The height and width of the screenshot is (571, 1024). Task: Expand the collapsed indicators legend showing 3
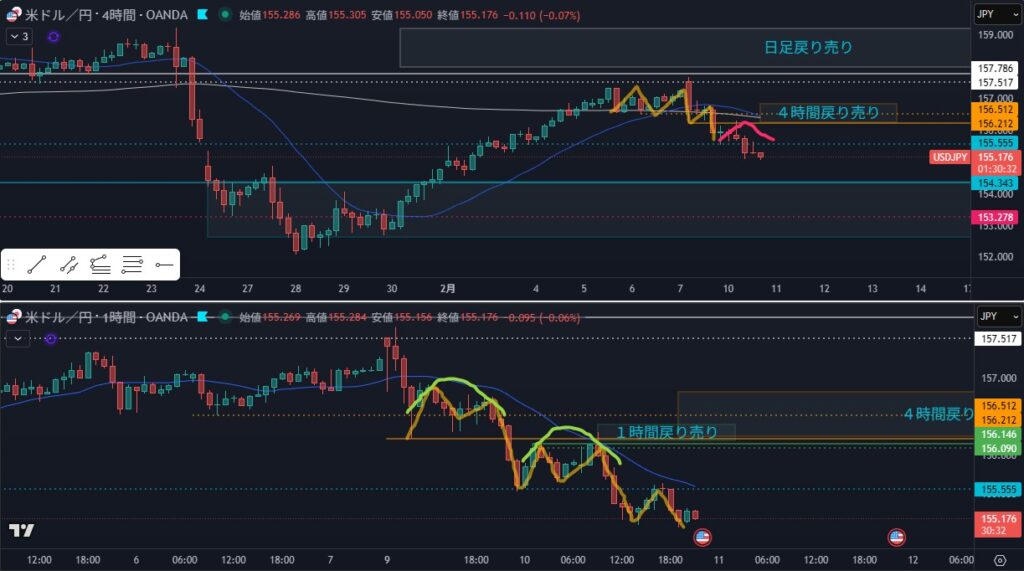[19, 36]
